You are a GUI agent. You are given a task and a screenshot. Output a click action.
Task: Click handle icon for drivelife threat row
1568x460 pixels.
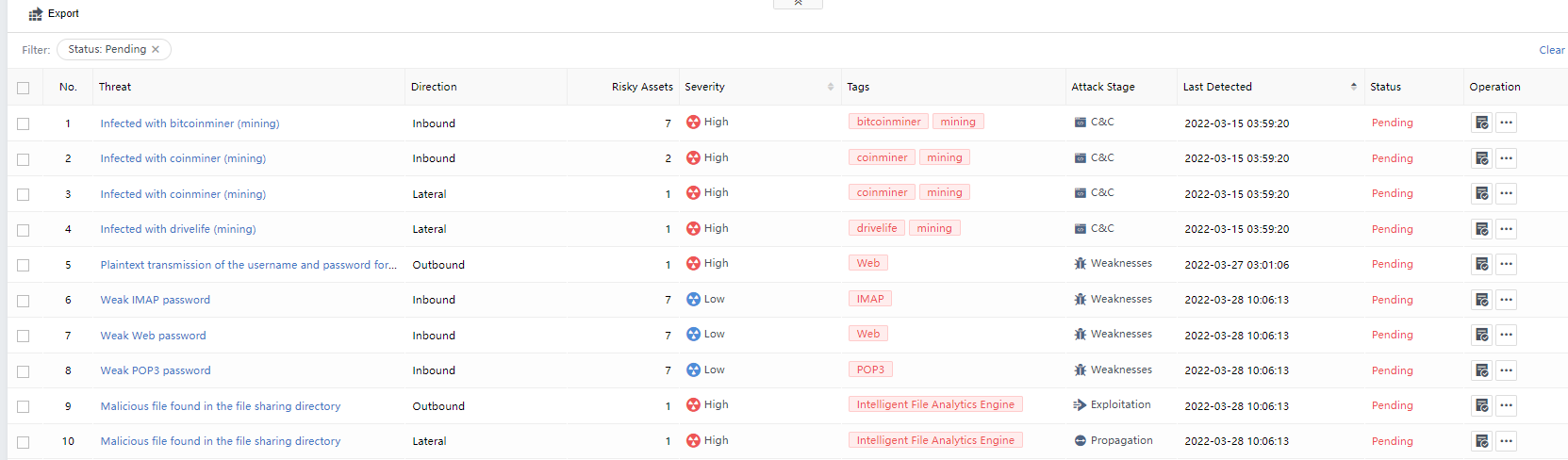[1481, 229]
